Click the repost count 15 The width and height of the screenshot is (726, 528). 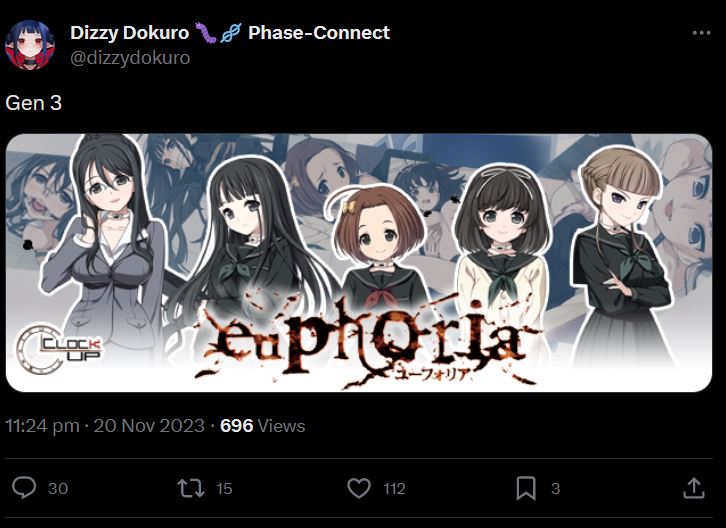click(224, 489)
